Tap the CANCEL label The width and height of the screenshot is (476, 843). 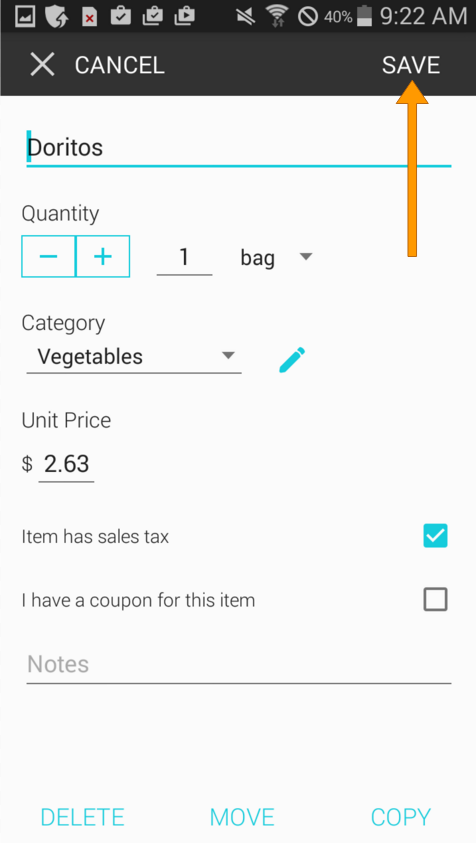(119, 66)
